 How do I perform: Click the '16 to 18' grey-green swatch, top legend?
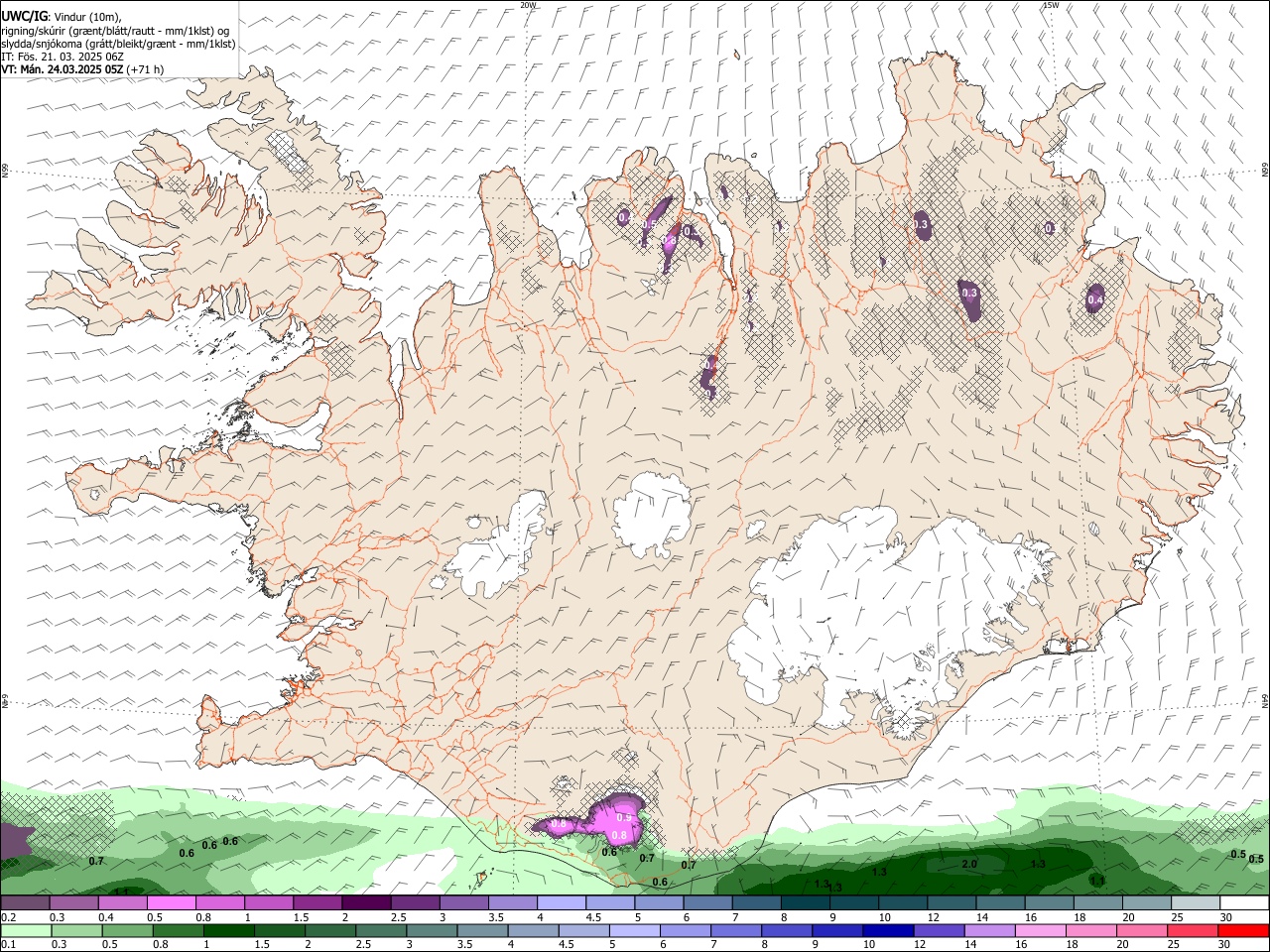(x=1050, y=903)
